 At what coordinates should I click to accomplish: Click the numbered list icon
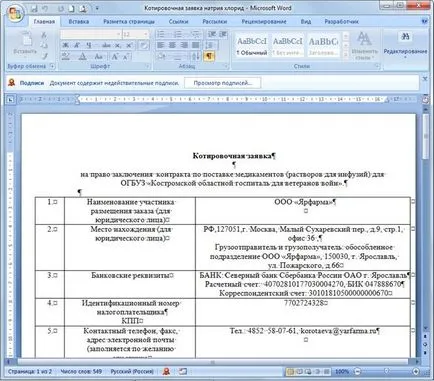tap(178, 34)
